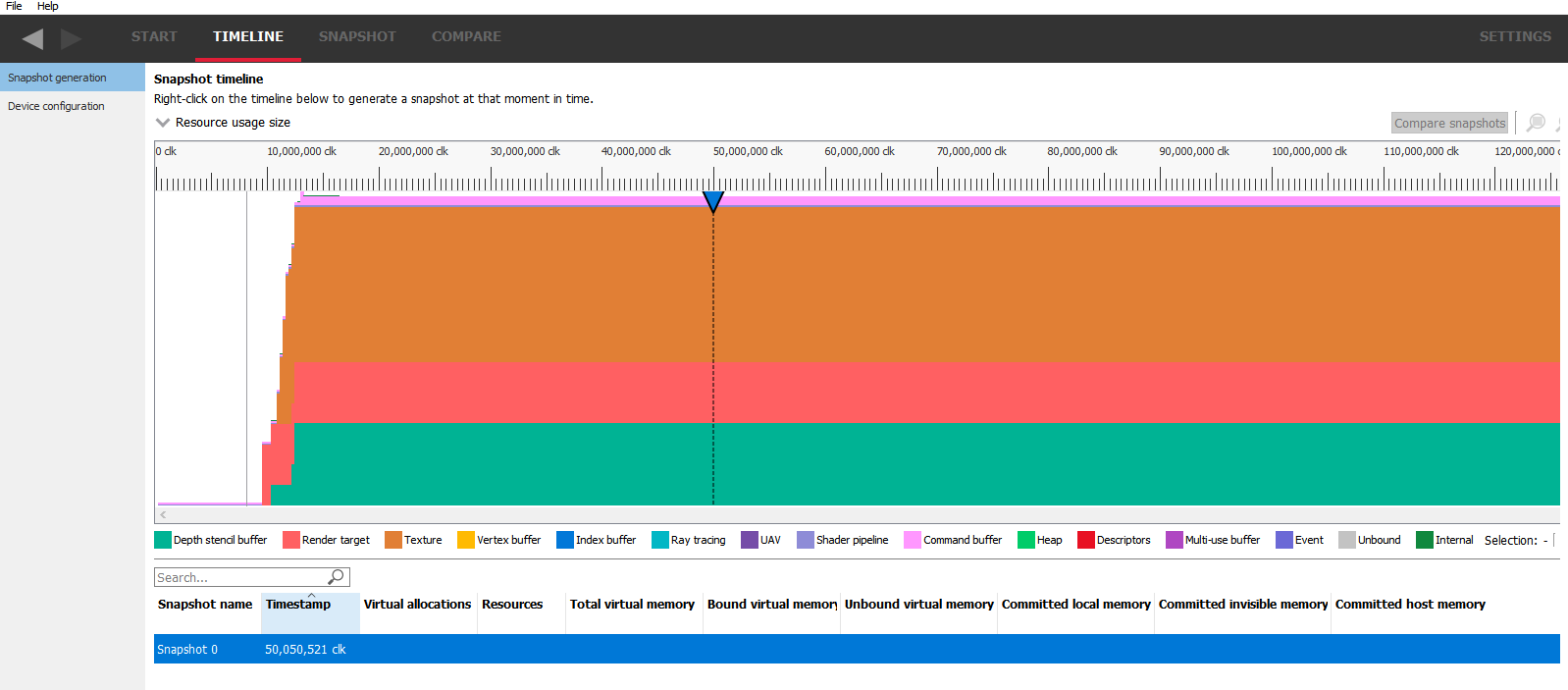Switch to the SNAPSHOT tab
The height and width of the screenshot is (690, 1568).
tap(357, 36)
